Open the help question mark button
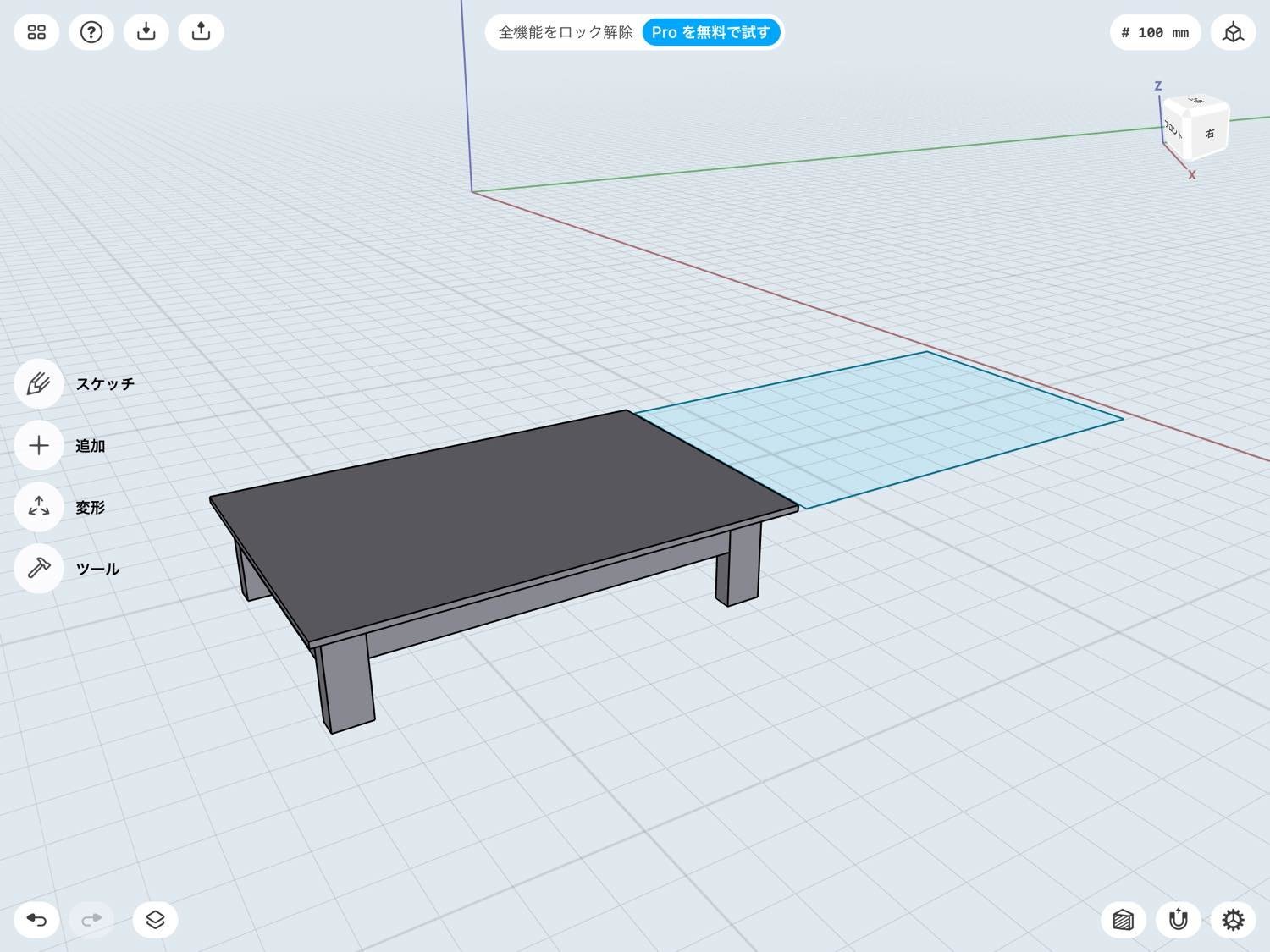 91,32
